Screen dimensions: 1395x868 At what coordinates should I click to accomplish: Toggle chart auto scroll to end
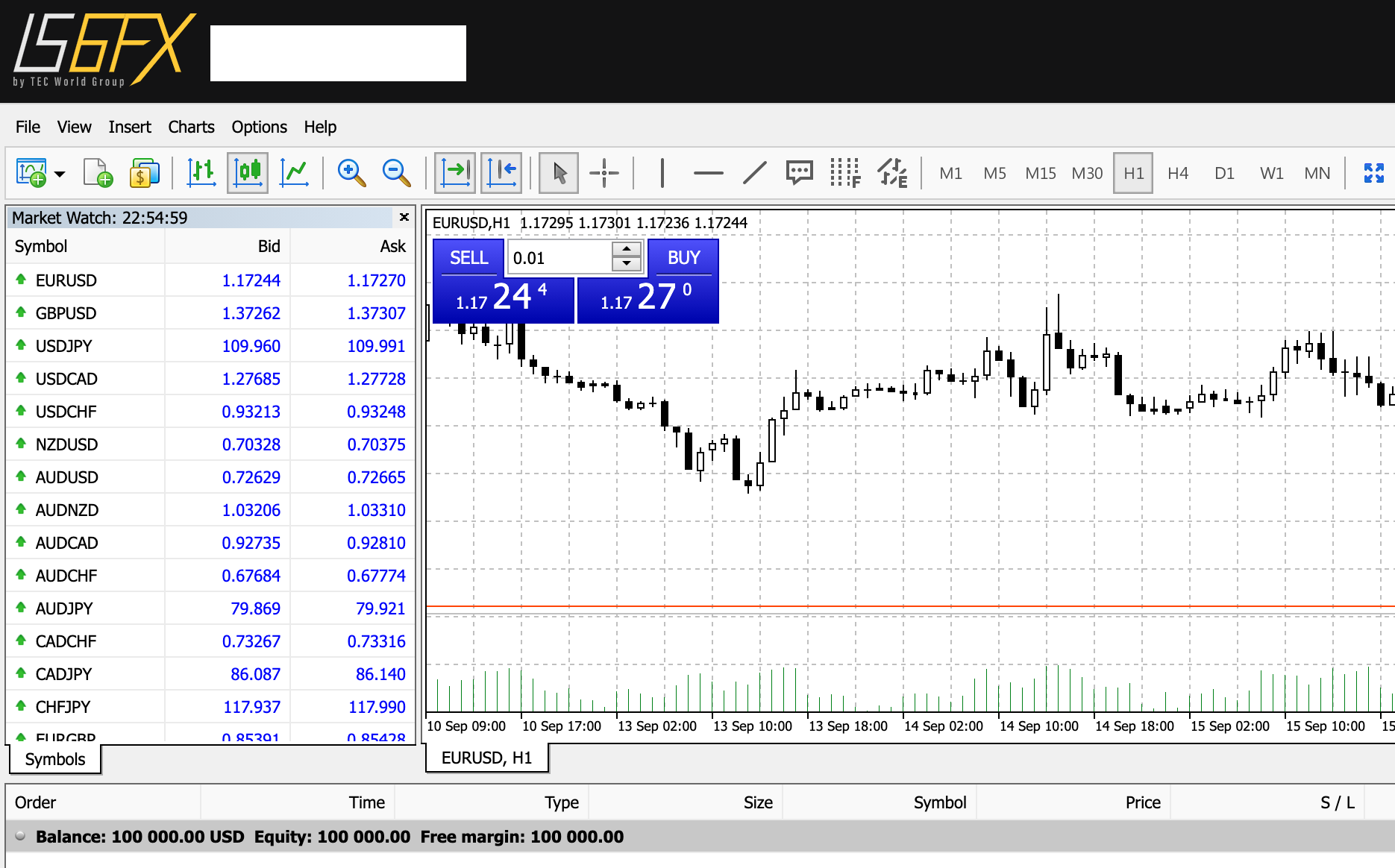click(455, 173)
